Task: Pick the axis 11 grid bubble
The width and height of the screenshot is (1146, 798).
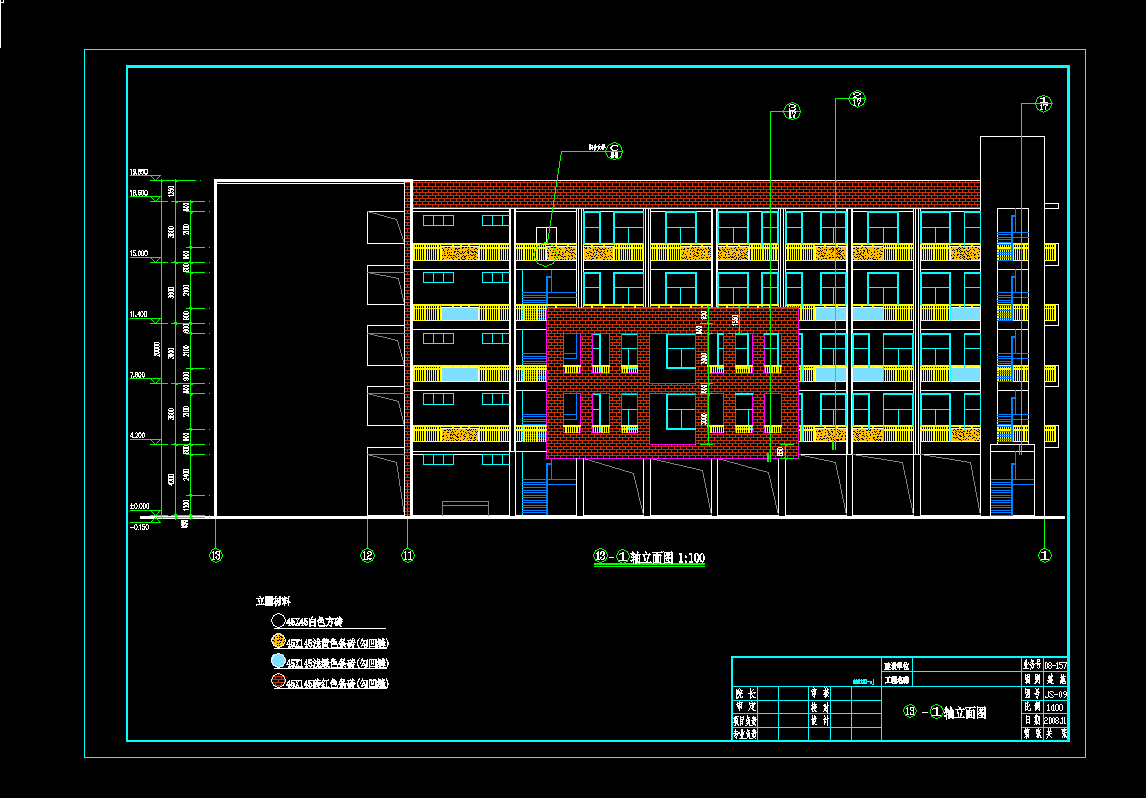Action: tap(407, 555)
